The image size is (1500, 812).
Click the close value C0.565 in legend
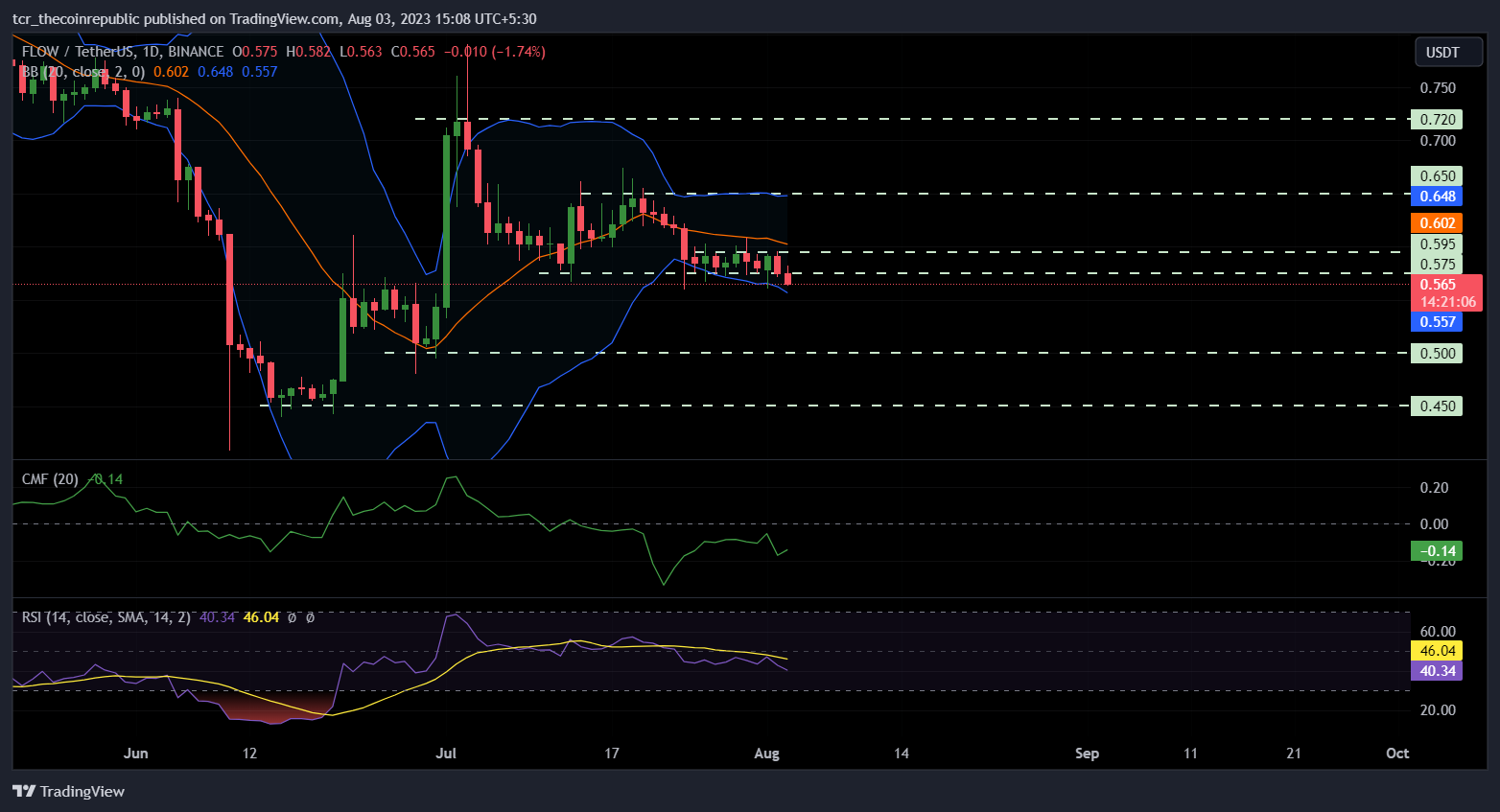pos(412,52)
